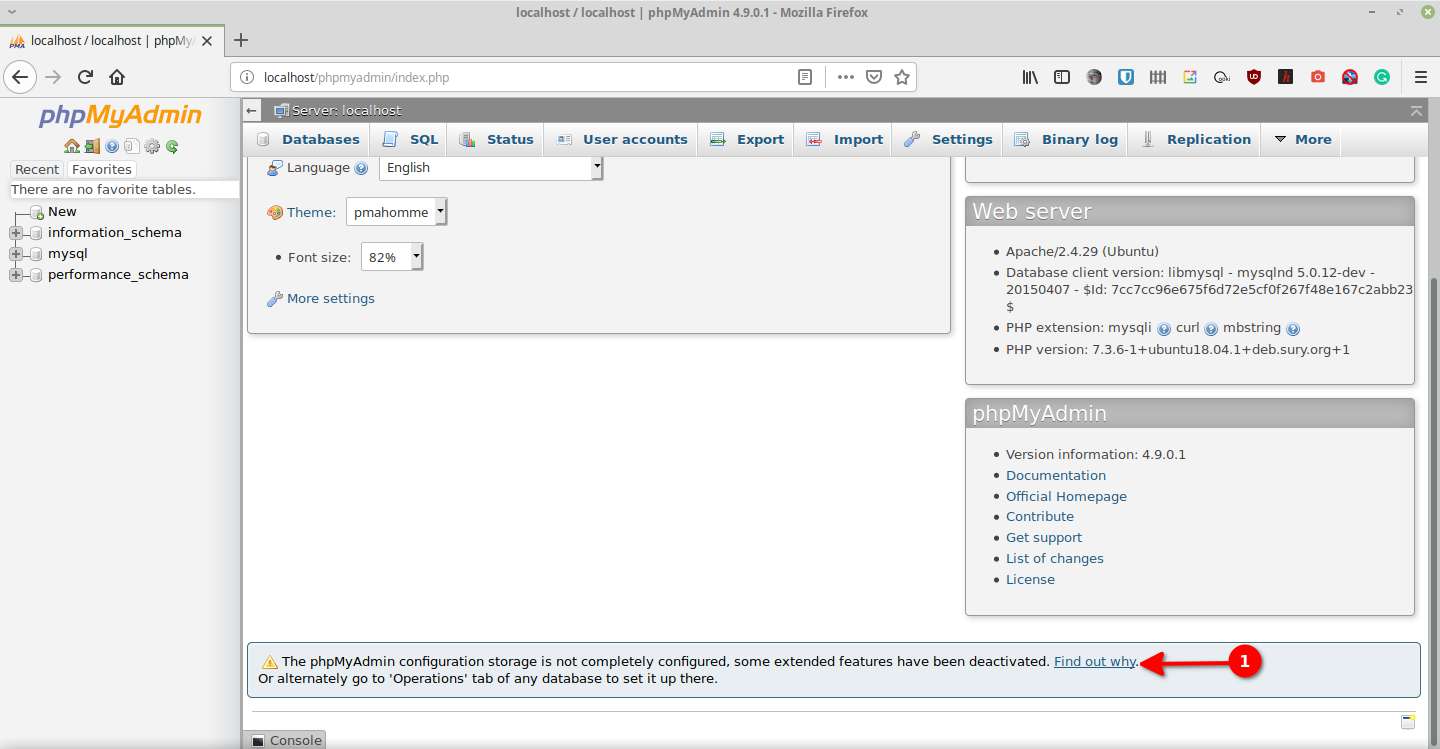1440x749 pixels.
Task: Open the Documentation link
Action: [1056, 476]
